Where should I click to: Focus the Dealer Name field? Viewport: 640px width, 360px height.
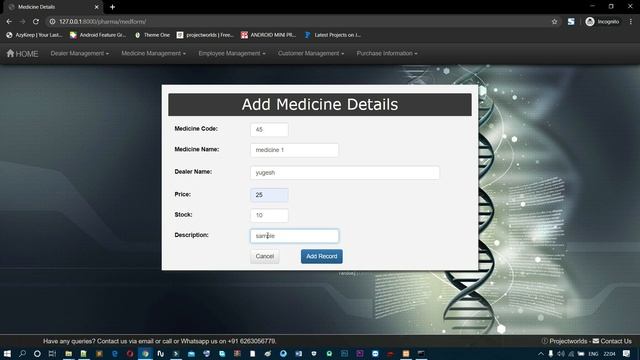pyautogui.click(x=345, y=173)
